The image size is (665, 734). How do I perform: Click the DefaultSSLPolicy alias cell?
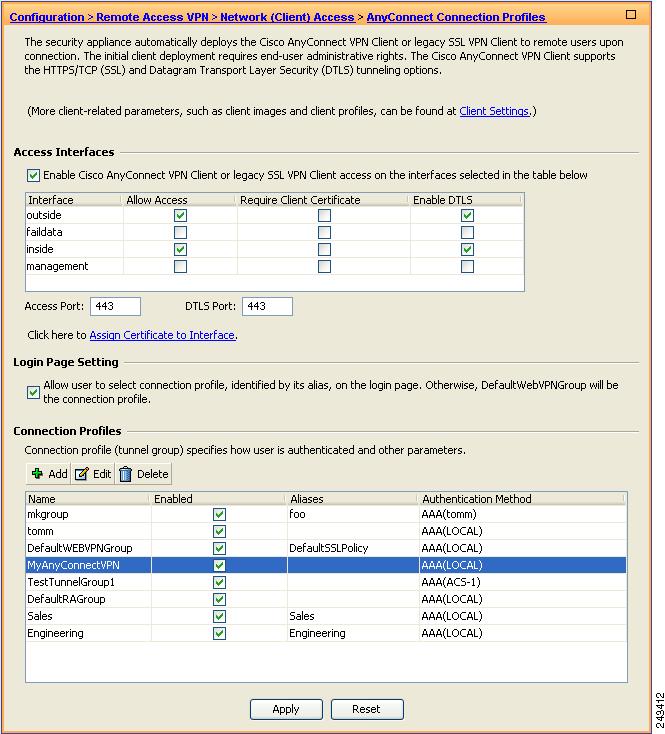click(353, 548)
